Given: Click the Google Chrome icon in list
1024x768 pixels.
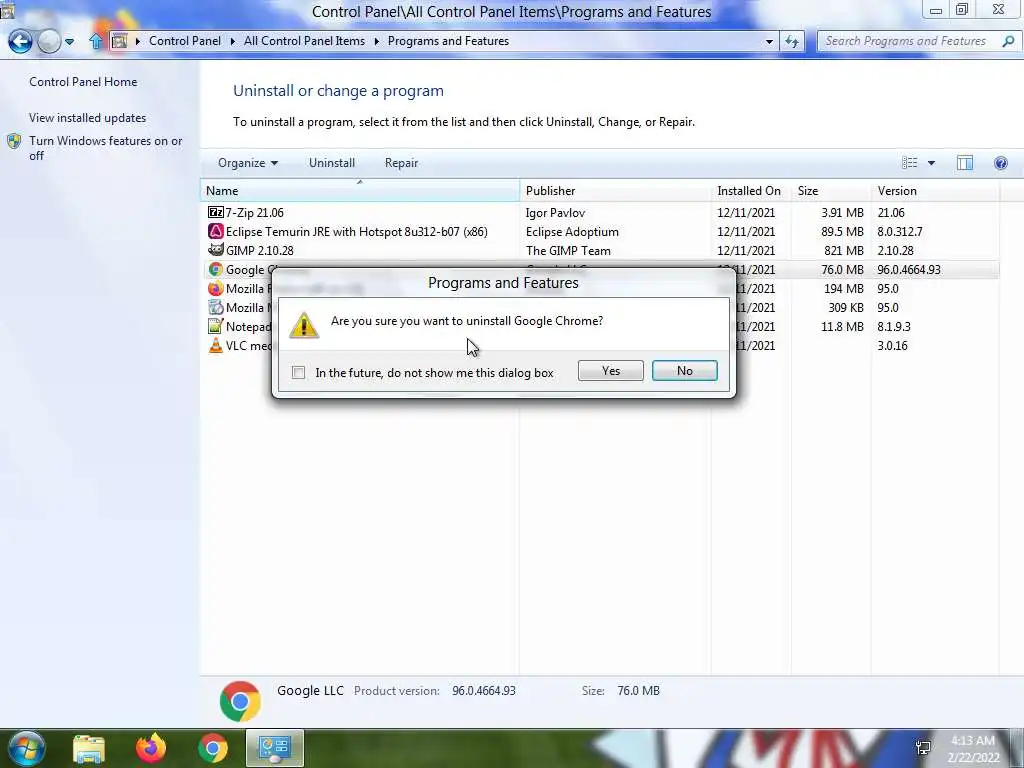Looking at the screenshot, I should [x=216, y=269].
